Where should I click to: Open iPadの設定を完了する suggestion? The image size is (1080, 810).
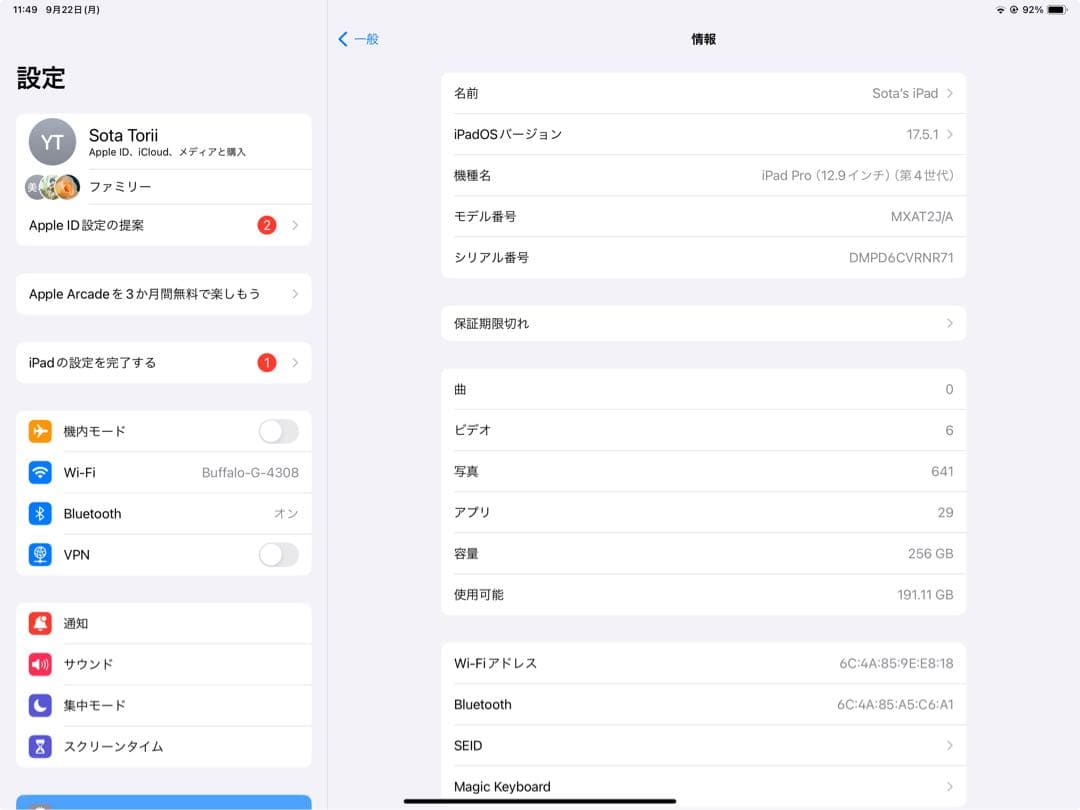[x=163, y=362]
